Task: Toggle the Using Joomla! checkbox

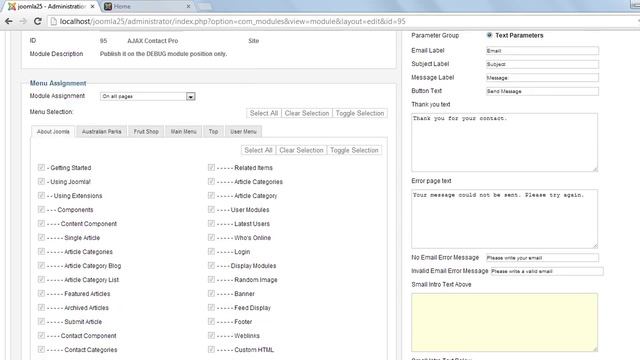Action: coord(41,181)
